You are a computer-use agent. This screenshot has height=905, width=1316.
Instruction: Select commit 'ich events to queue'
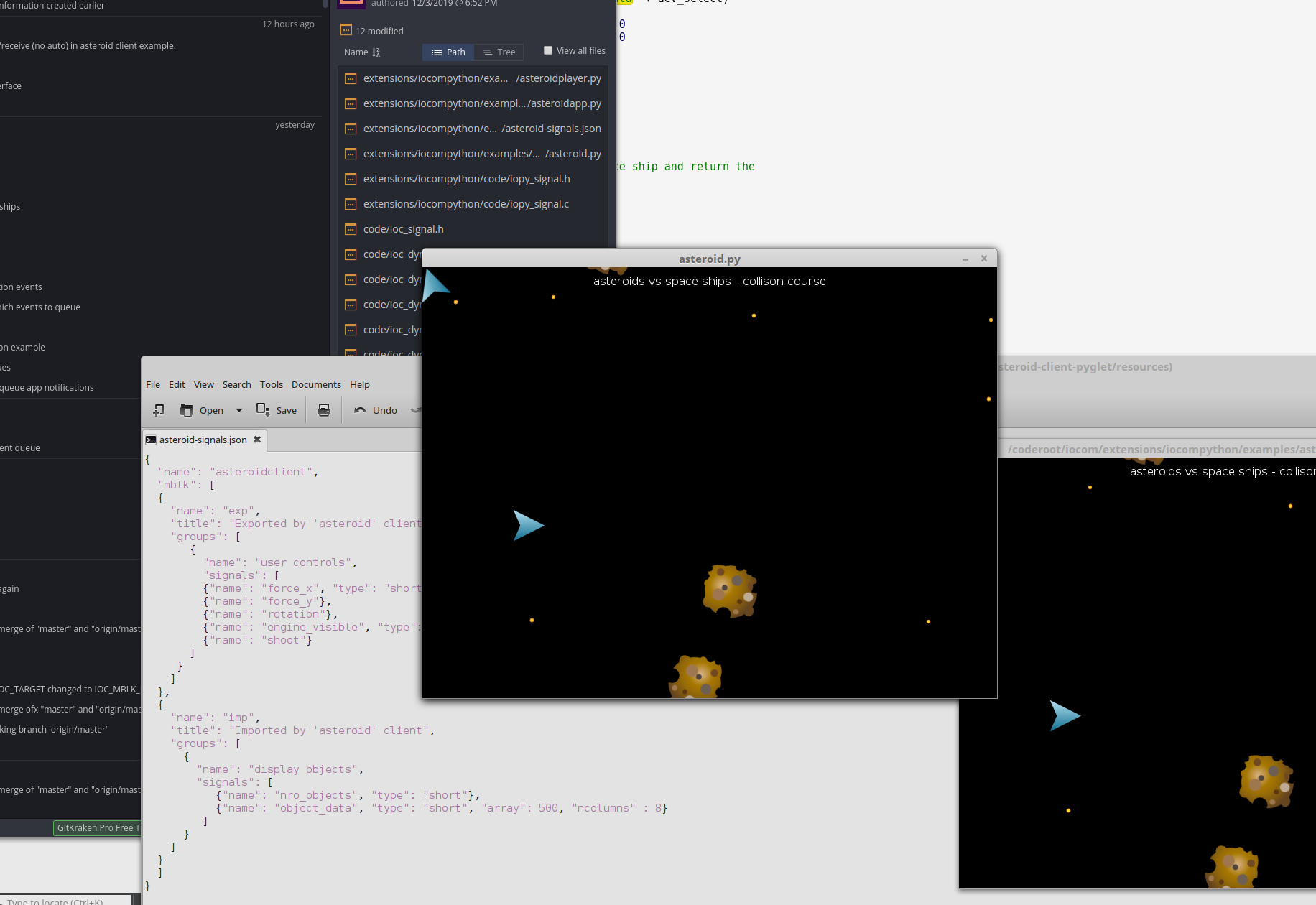41,307
